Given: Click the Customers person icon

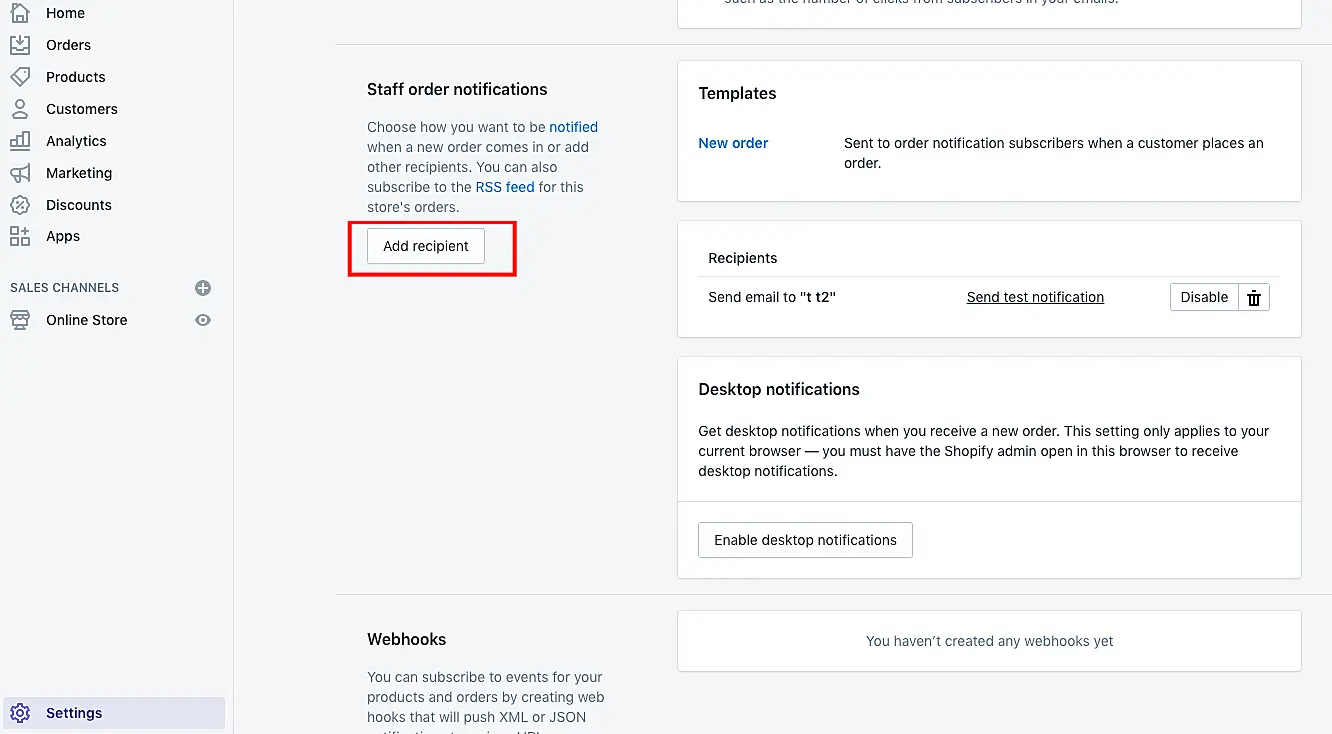Looking at the screenshot, I should coord(20,109).
